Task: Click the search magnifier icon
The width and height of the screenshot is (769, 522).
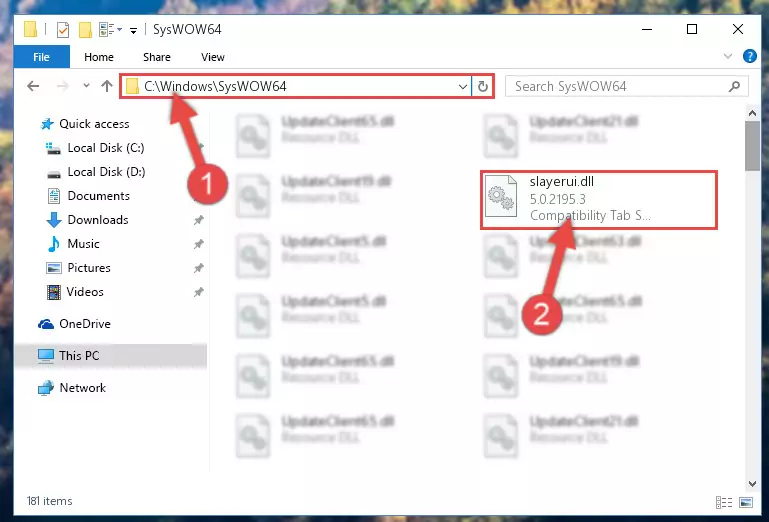Action: coord(734,86)
